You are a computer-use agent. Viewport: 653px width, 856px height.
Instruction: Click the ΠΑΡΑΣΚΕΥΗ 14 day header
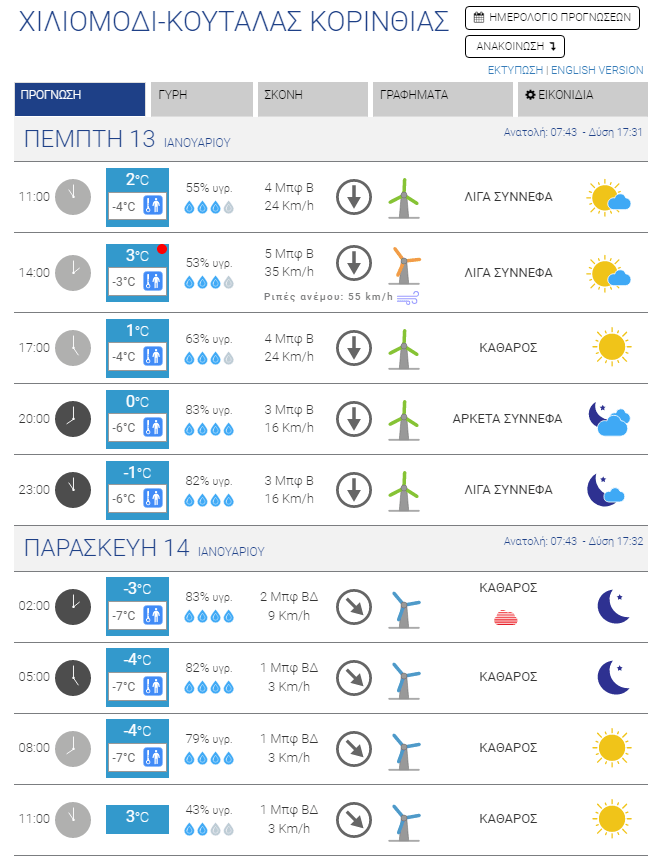tap(106, 547)
